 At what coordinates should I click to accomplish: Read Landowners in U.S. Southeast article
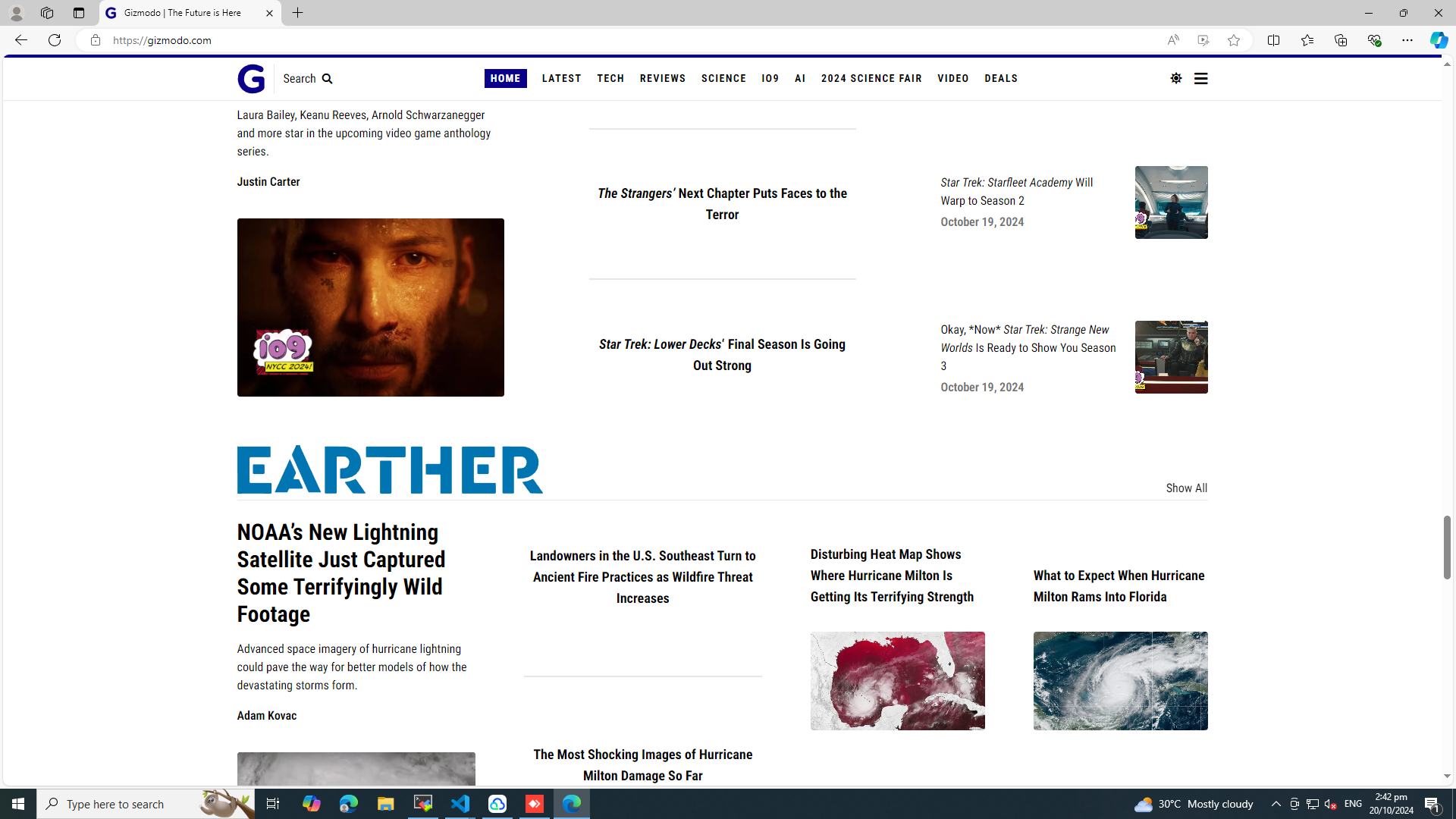(x=642, y=577)
